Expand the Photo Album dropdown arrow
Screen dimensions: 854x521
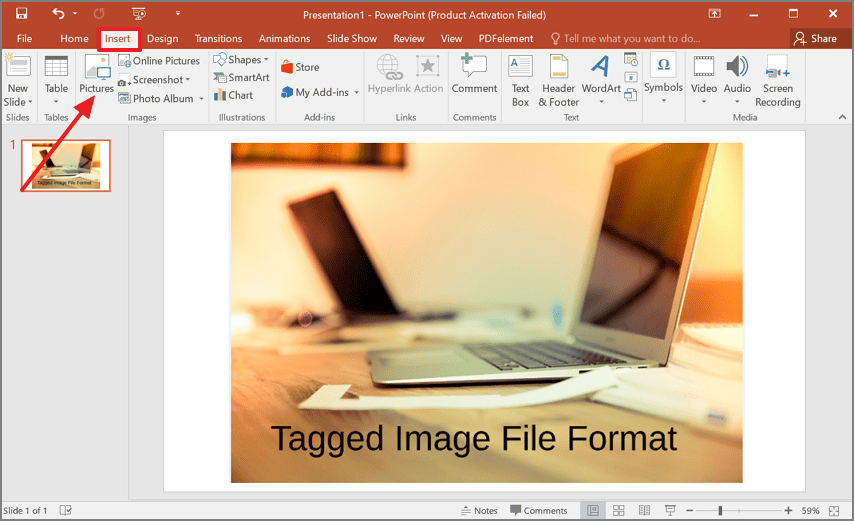[x=201, y=99]
